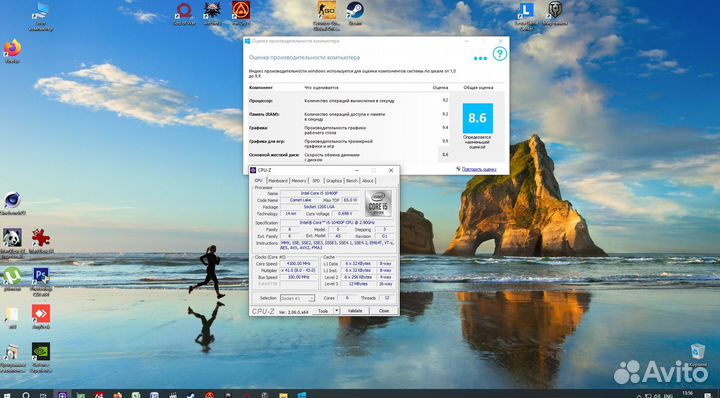Switch to the Bench tab in CPU-Z
The width and height of the screenshot is (720, 398).
pos(352,180)
